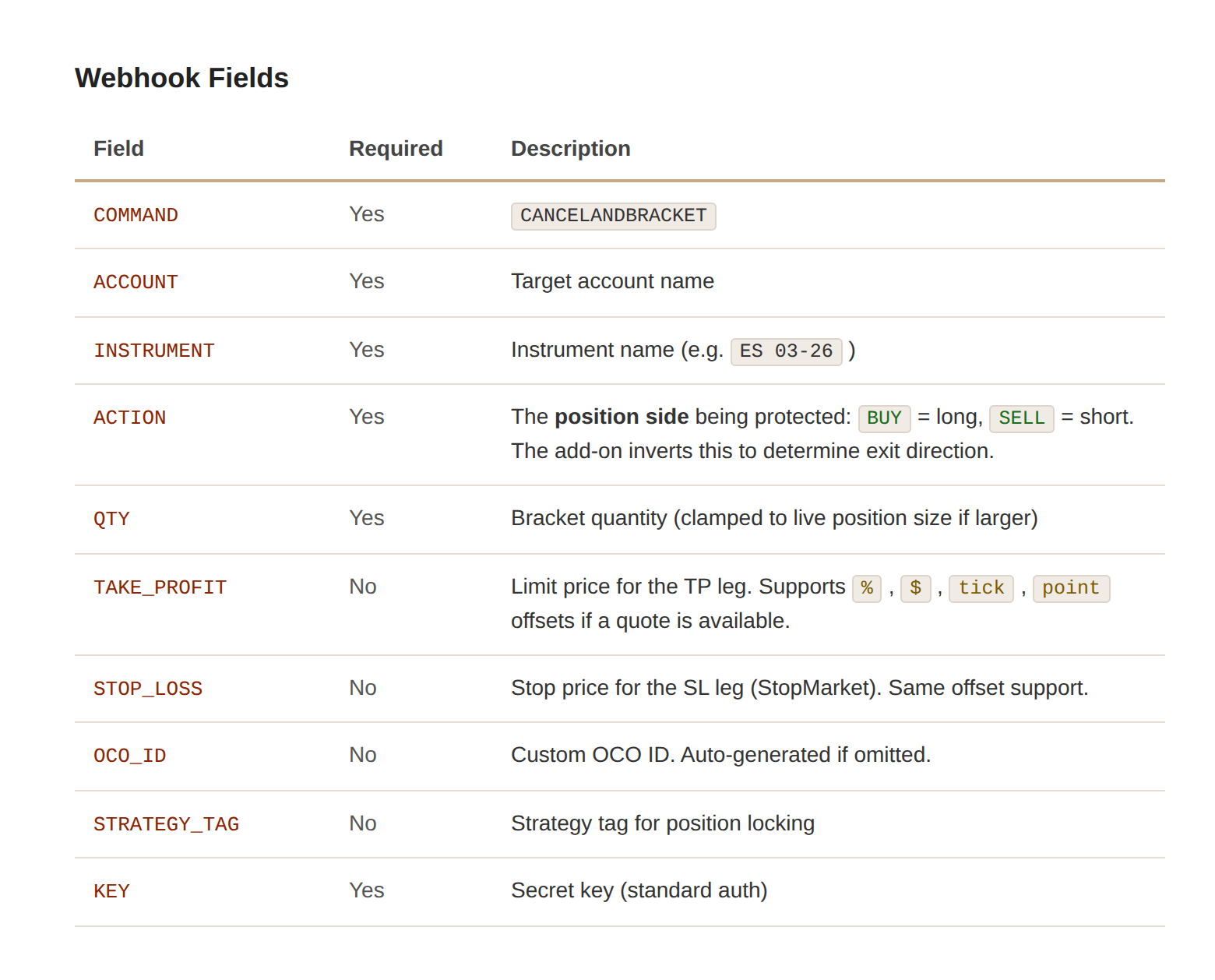Select the tick offset badge
Viewport: 1215px width, 980px height.
point(981,588)
